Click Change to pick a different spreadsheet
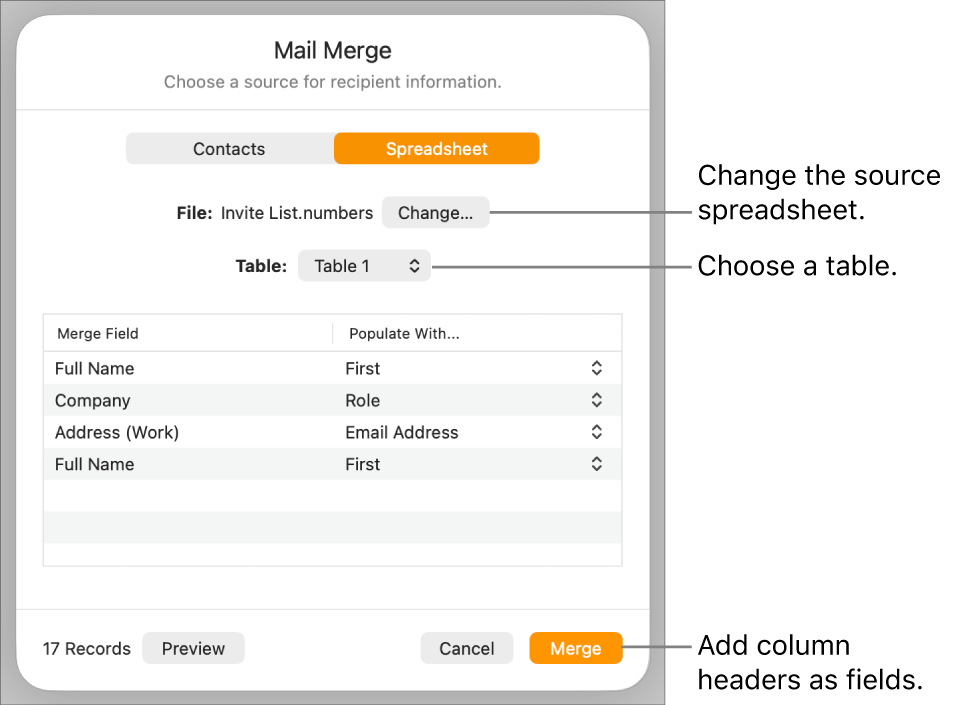The image size is (958, 705). (x=435, y=212)
